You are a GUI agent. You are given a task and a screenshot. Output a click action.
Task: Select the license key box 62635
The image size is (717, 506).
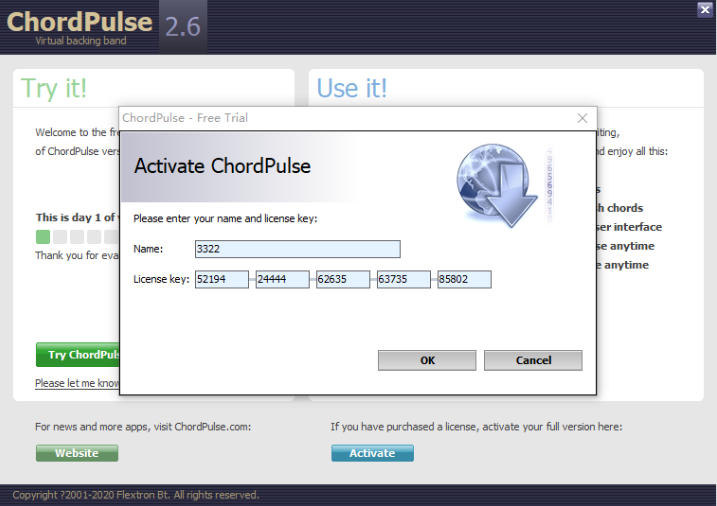(343, 279)
